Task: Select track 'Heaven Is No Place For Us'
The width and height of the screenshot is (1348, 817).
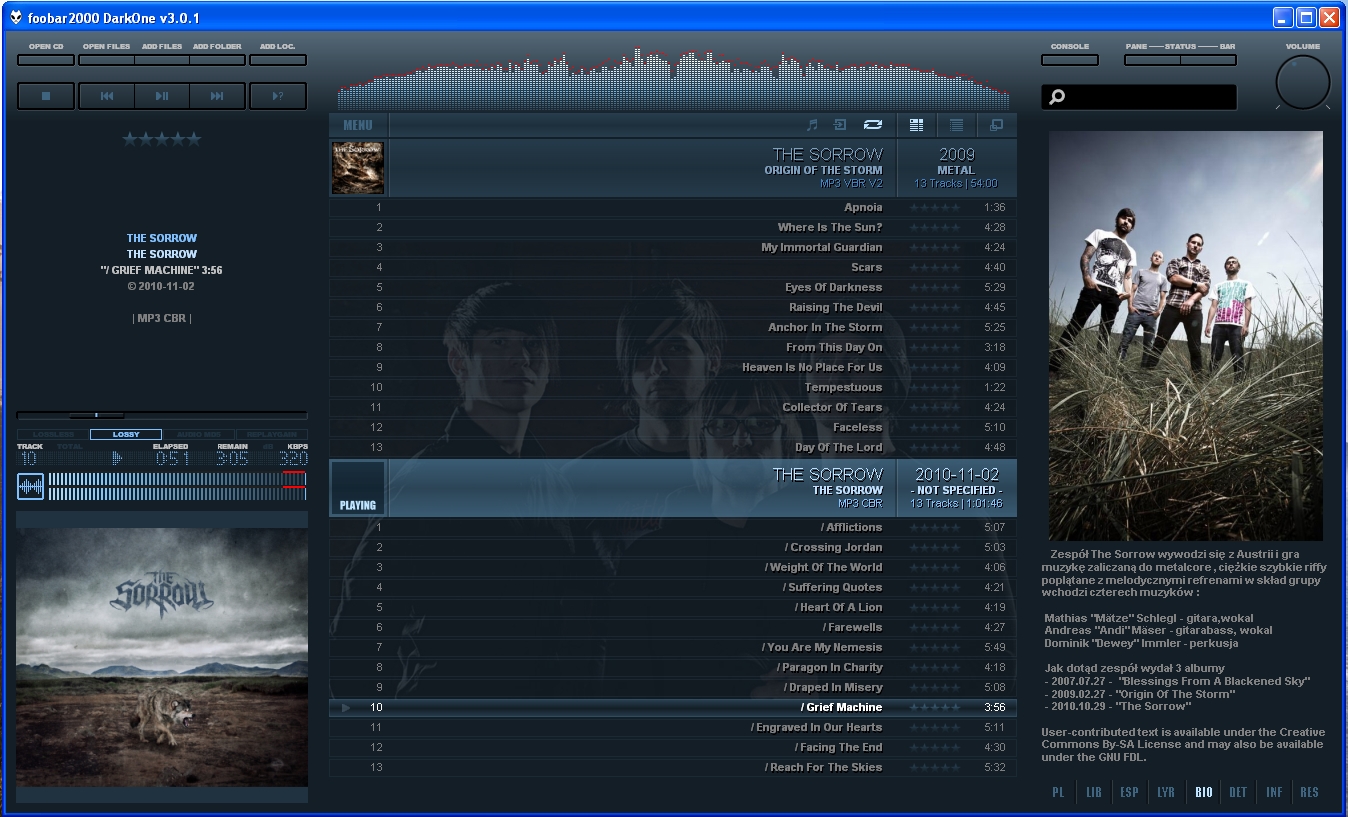Action: 673,367
